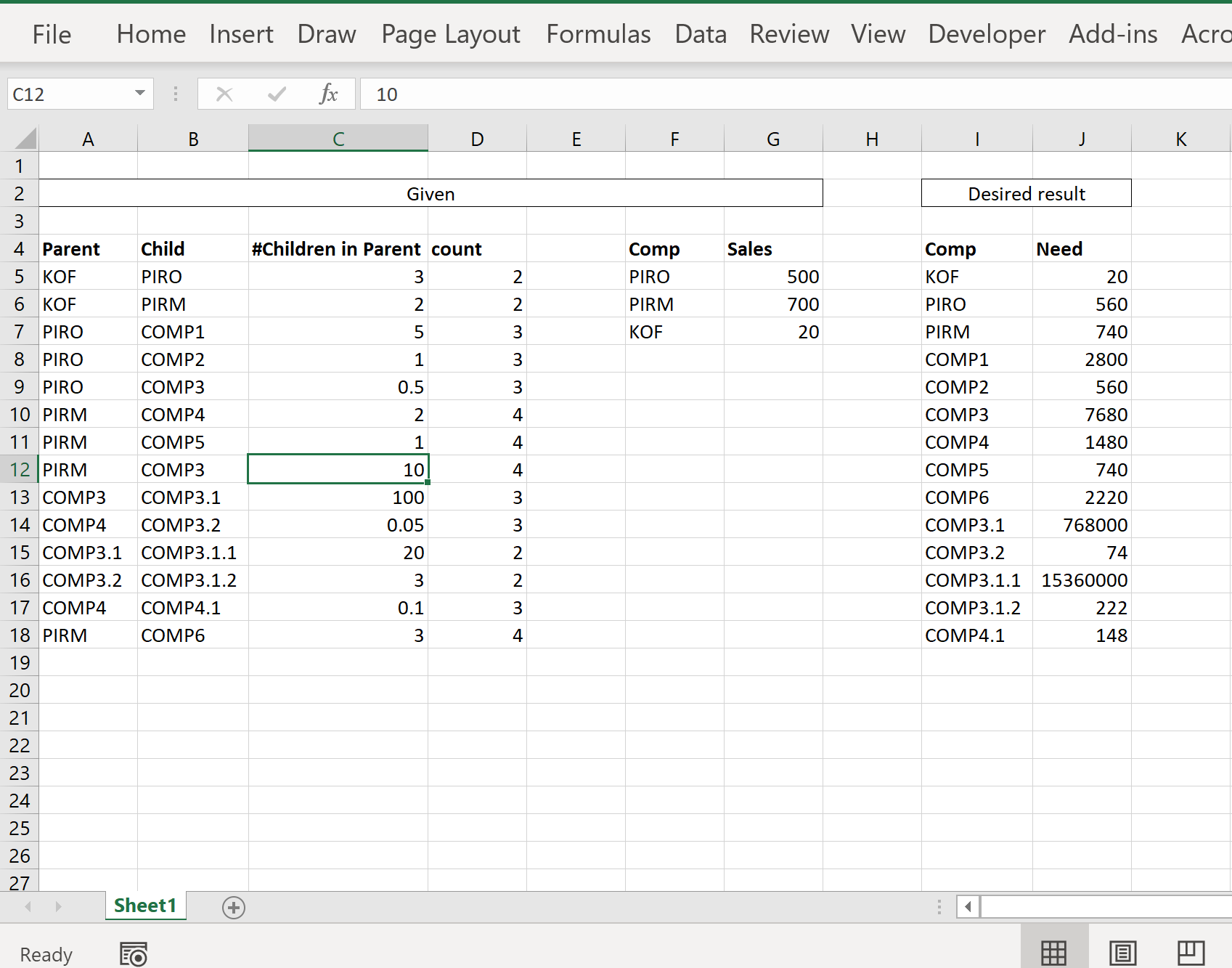Open the View ribbon tab
The image size is (1232, 968).
tap(878, 34)
